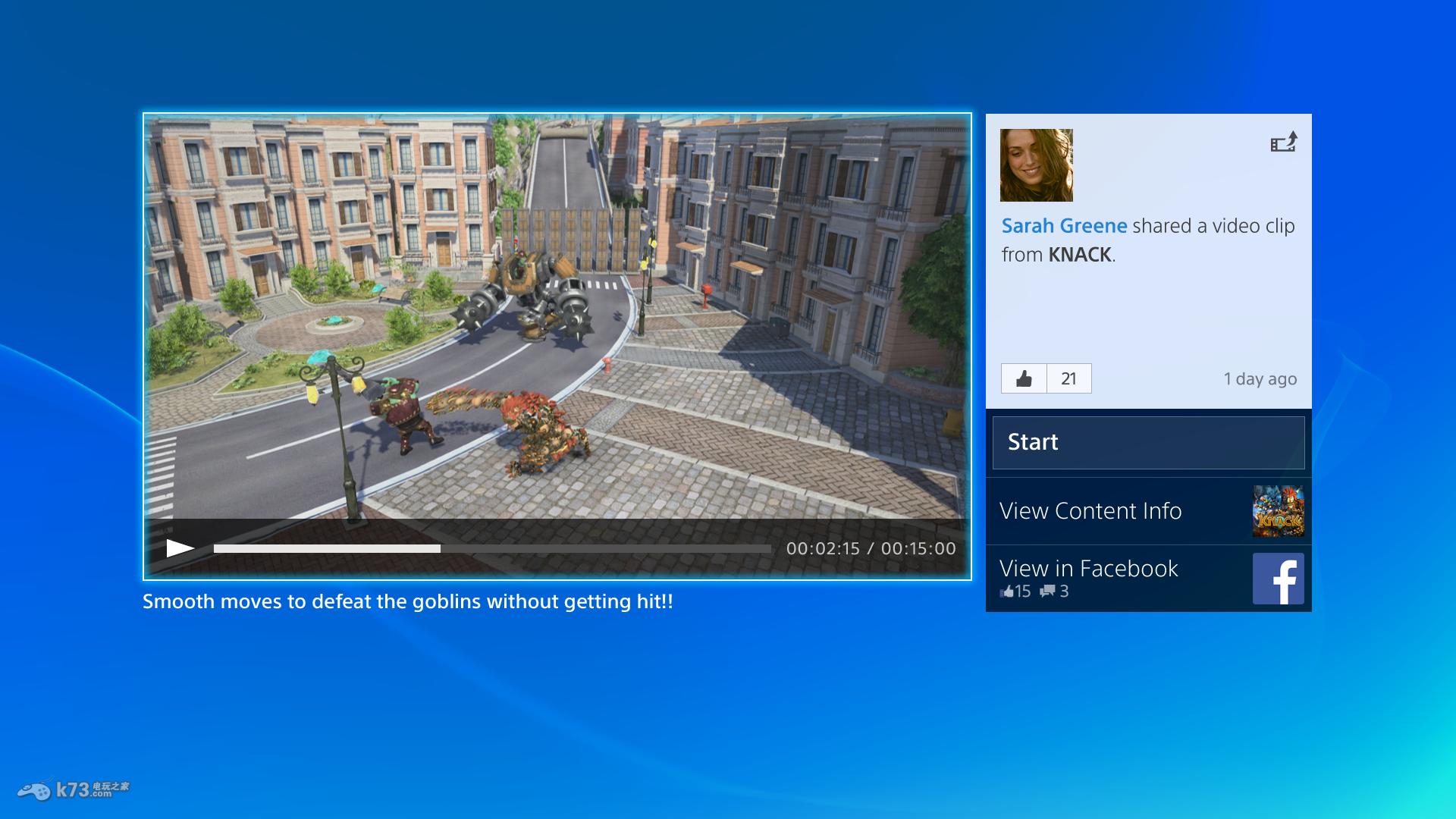Click the like count showing 21

[1068, 378]
